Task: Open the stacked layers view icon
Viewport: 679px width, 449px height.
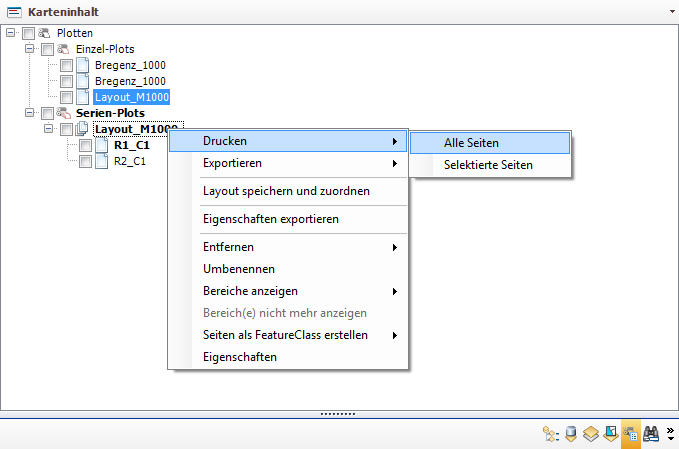Action: click(x=591, y=434)
